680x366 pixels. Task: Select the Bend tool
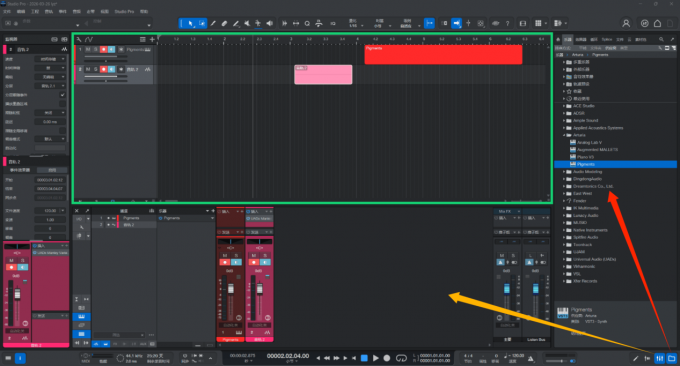(258, 23)
